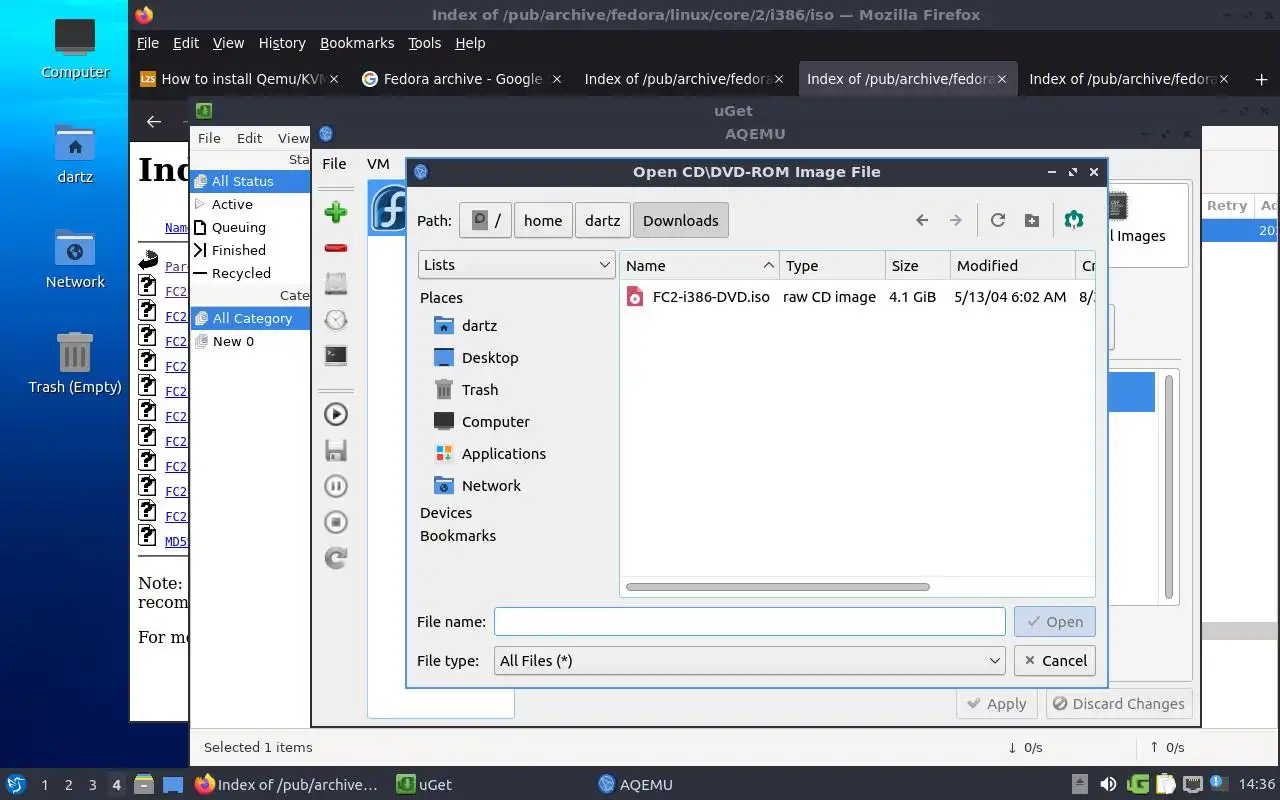
Task: Start the VM with the play icon in AQEMU
Action: pyautogui.click(x=336, y=414)
